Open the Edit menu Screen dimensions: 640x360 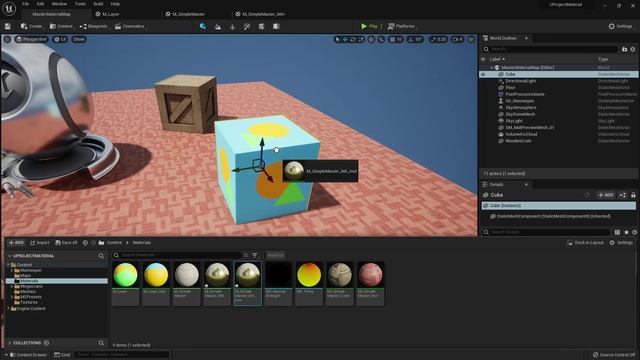(40, 4)
